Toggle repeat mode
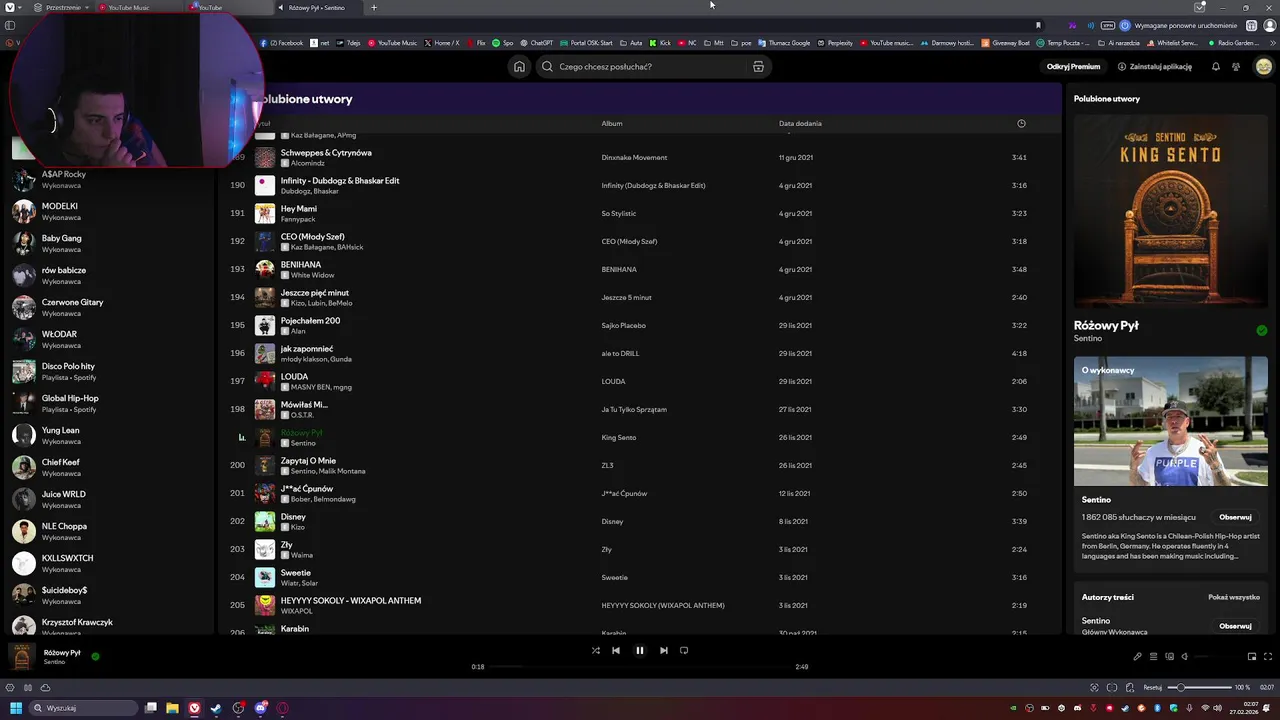 pos(684,650)
